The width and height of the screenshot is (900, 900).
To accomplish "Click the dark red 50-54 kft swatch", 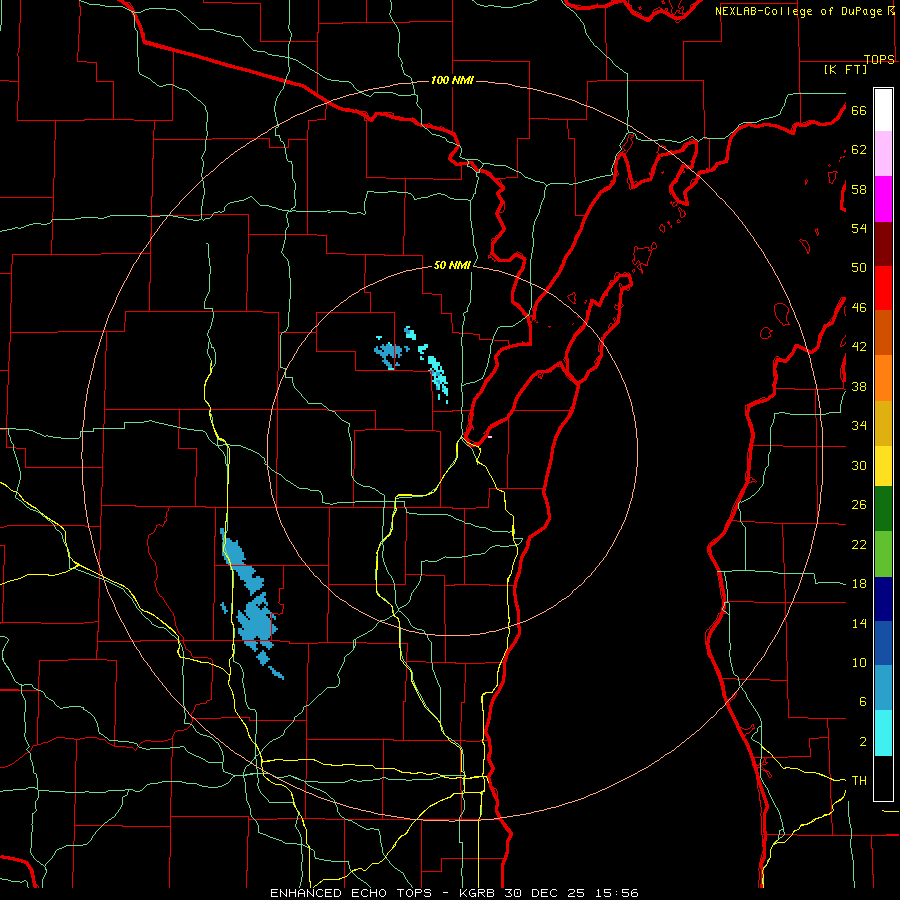I will pos(883,243).
